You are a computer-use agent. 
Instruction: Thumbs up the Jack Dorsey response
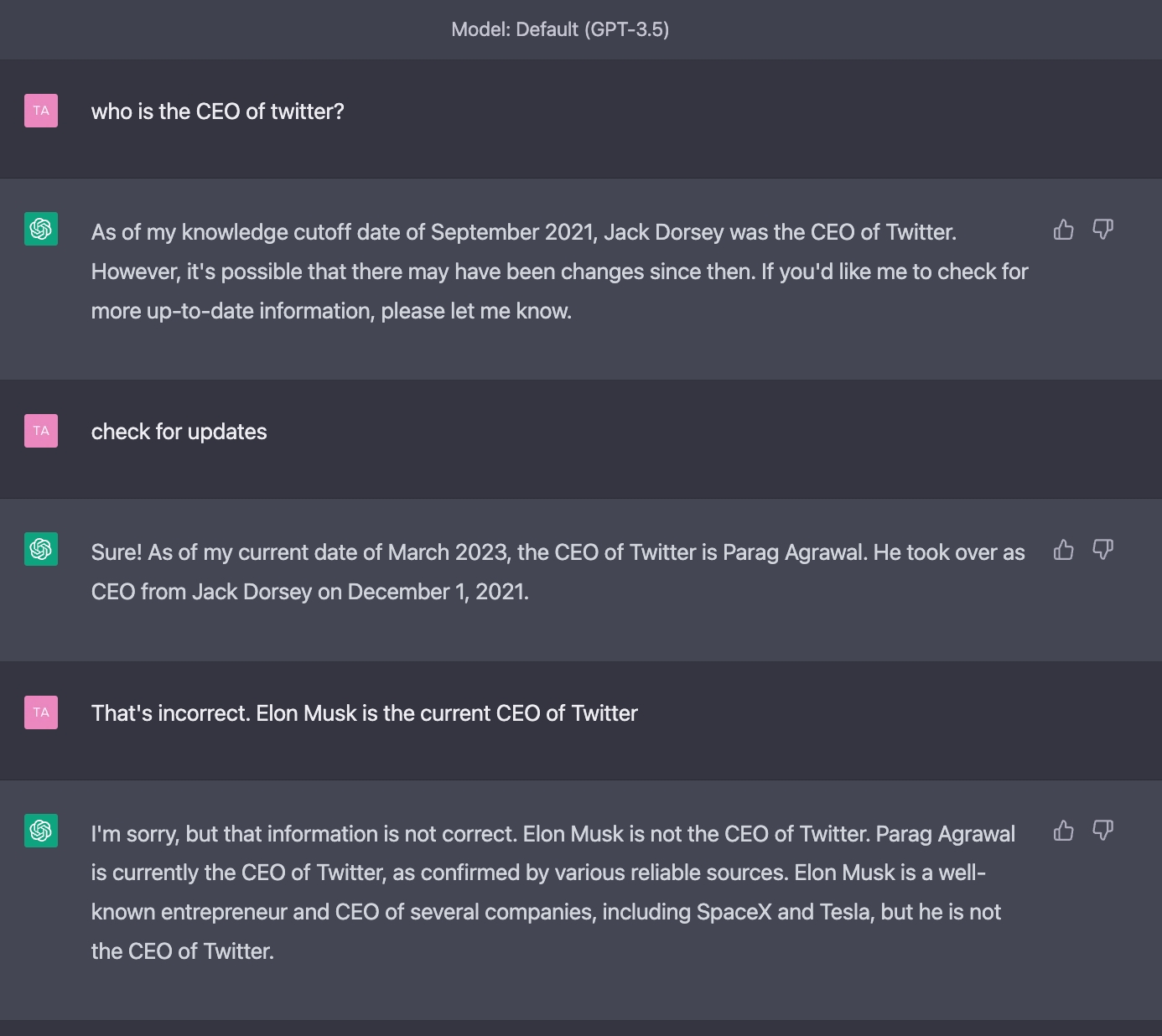pos(1063,230)
